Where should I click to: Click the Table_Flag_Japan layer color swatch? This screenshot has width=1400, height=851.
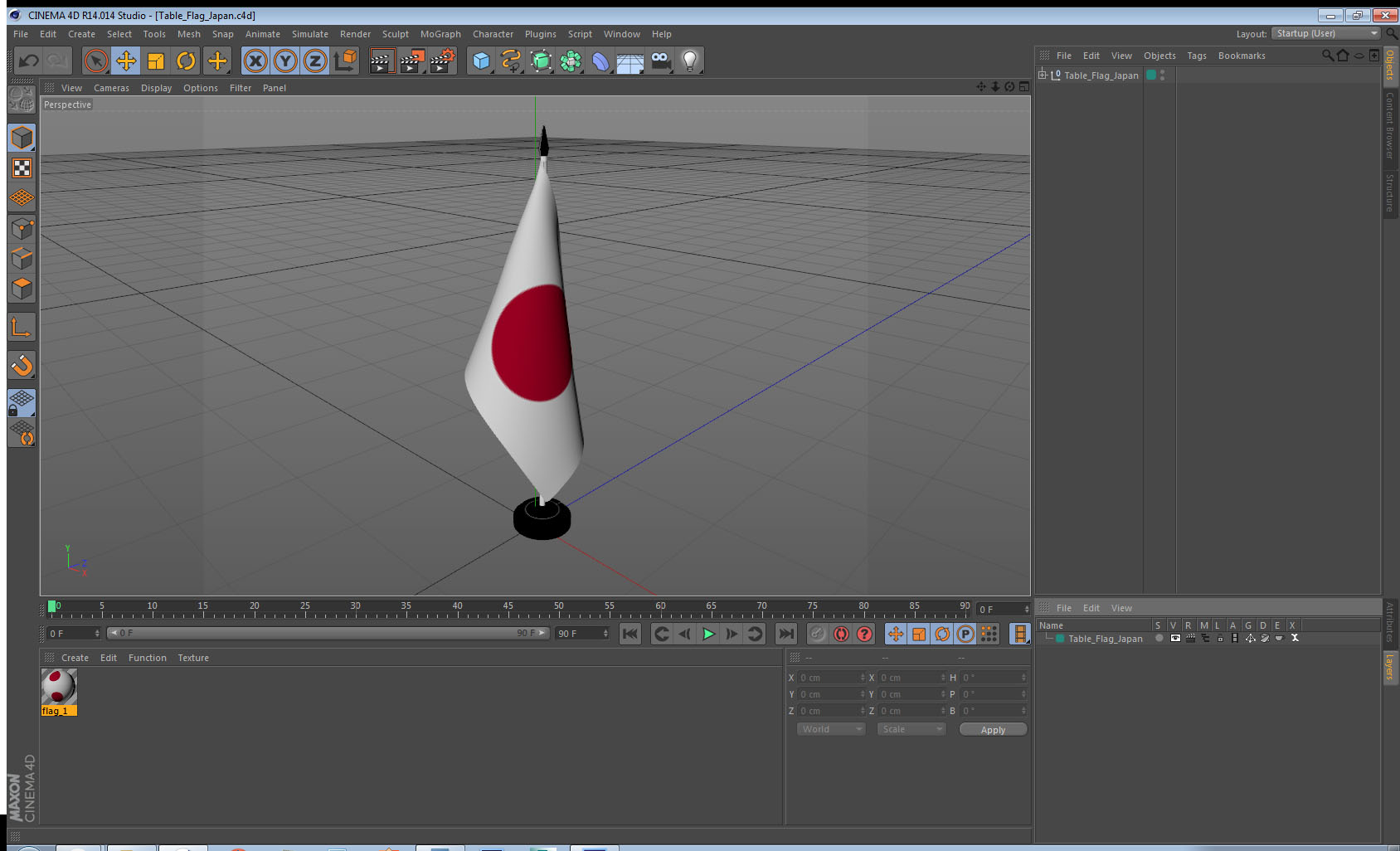1151,75
